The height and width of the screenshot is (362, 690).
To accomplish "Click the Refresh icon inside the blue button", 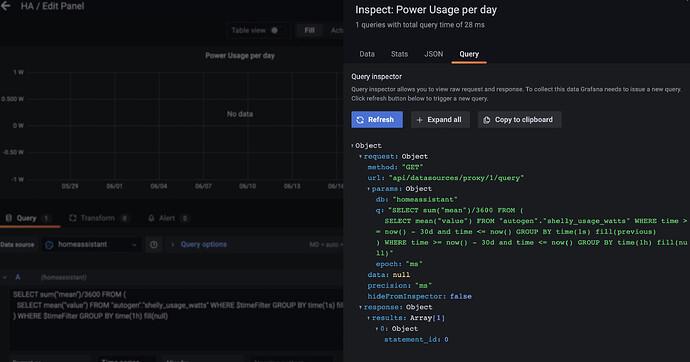I will (x=360, y=120).
